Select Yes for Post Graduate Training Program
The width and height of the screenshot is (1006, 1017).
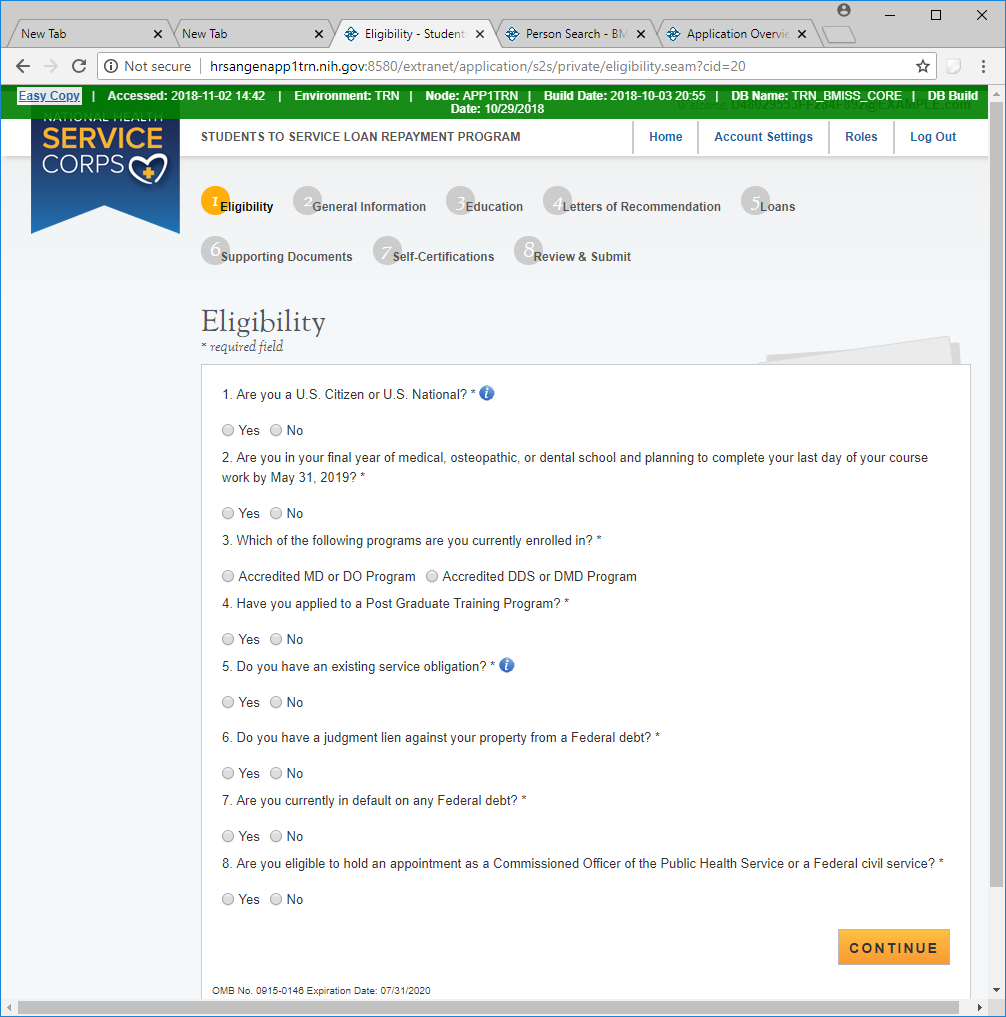(x=228, y=639)
